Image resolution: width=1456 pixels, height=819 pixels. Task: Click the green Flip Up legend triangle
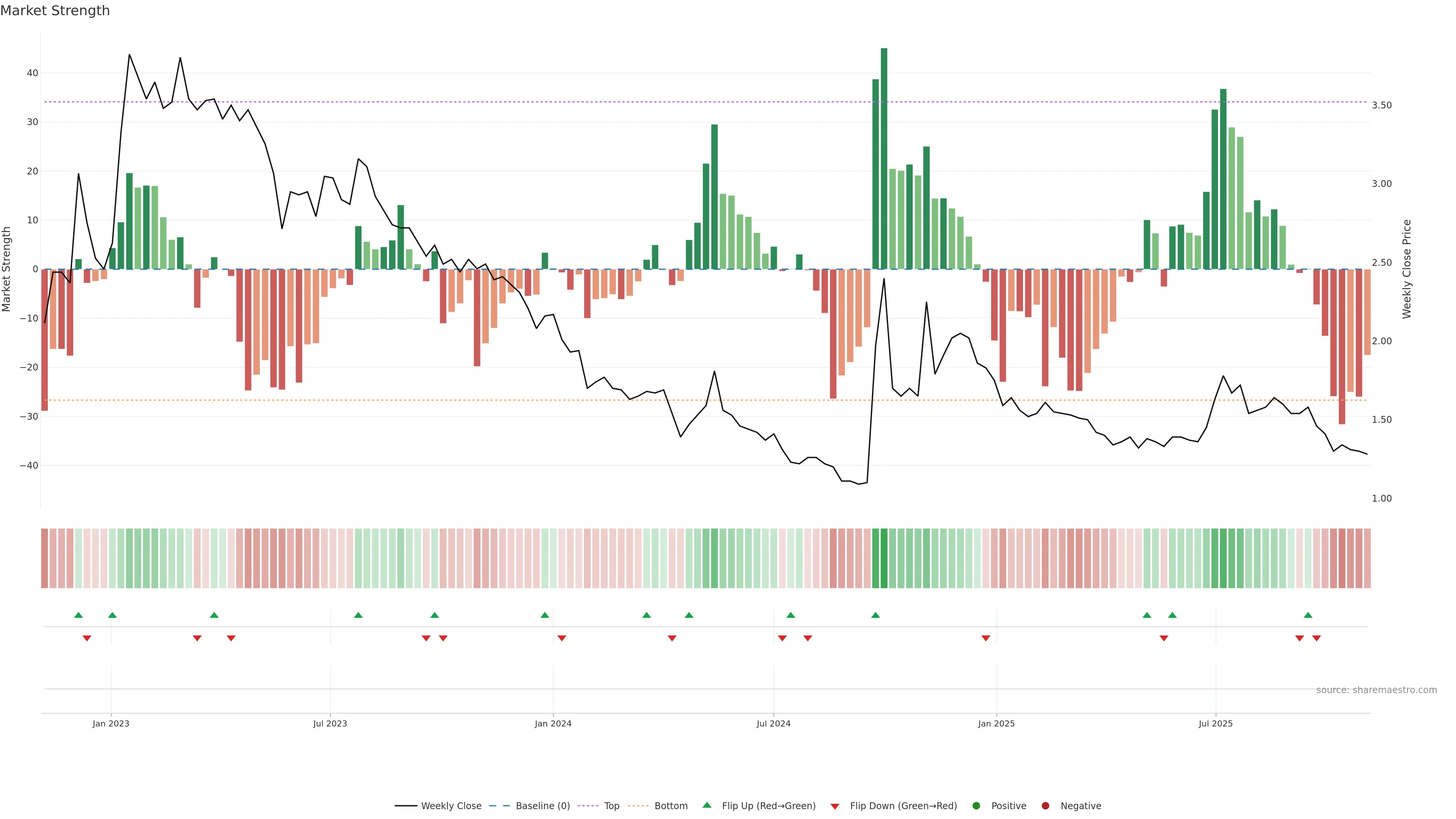tap(706, 805)
